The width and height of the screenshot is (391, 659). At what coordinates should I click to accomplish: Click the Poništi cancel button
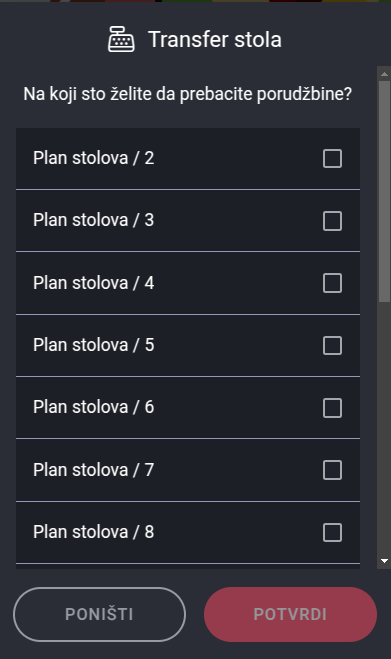pos(99,614)
